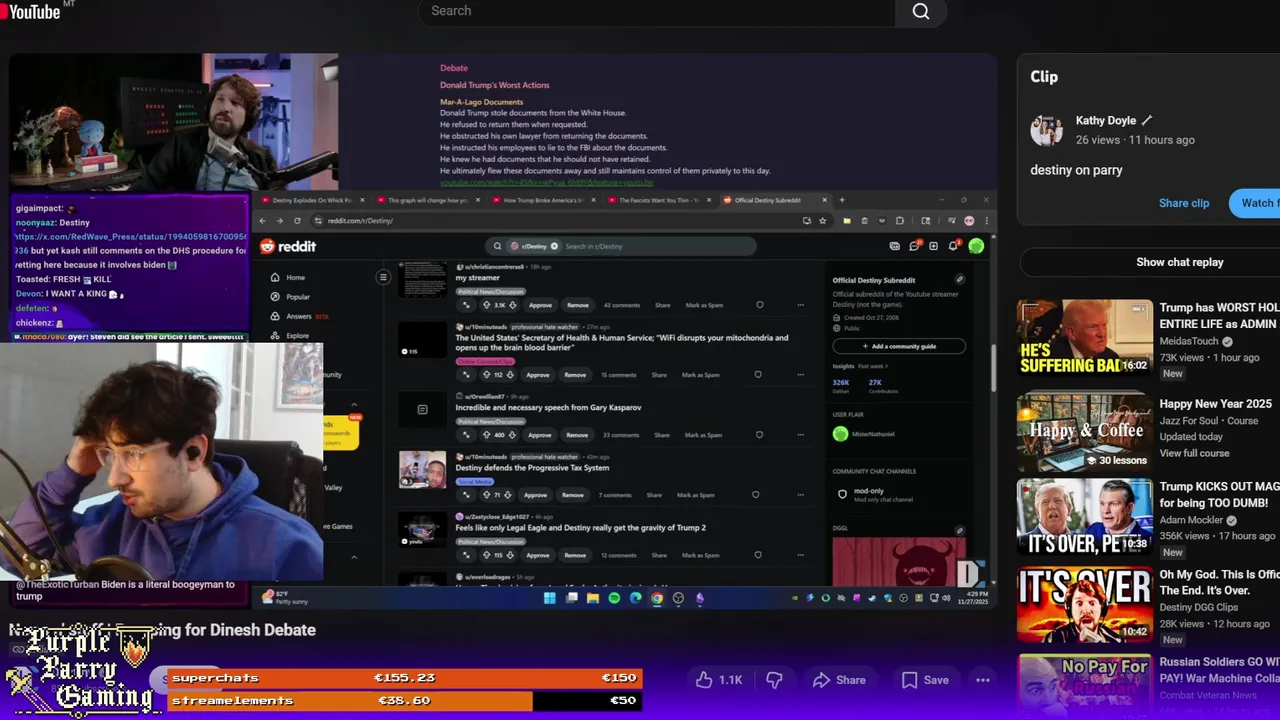Focus the YouTube search field

[657, 11]
